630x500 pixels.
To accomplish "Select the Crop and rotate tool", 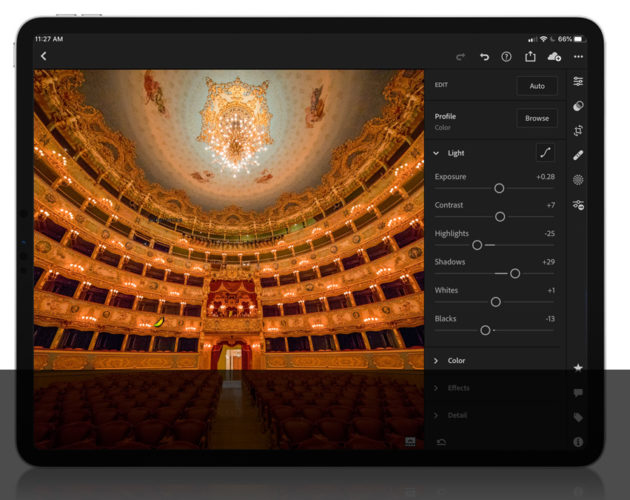I will click(578, 130).
